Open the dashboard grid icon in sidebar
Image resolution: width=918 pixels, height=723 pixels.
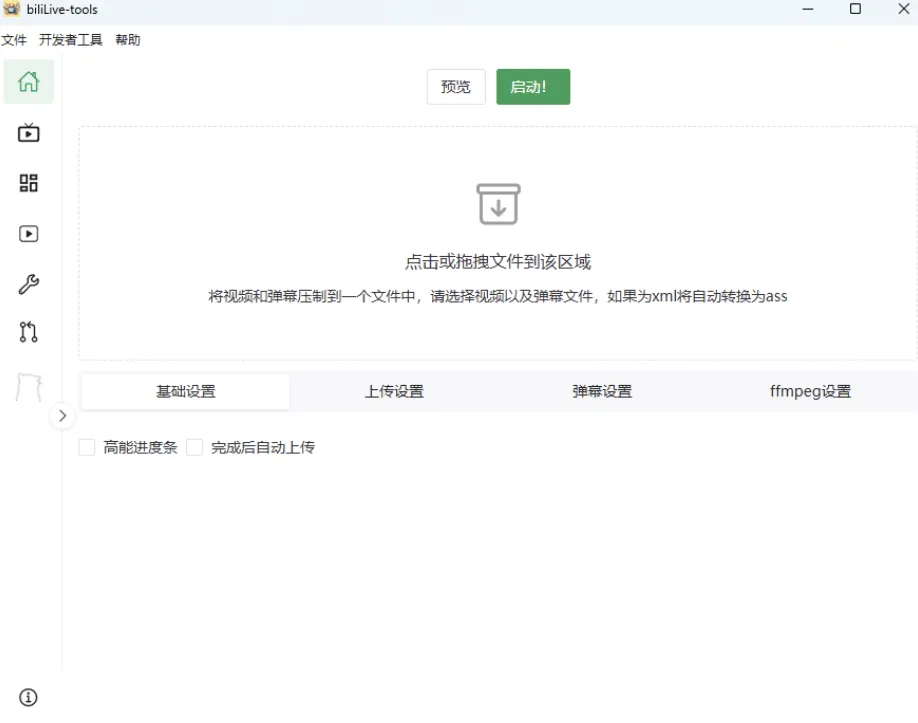pos(28,183)
